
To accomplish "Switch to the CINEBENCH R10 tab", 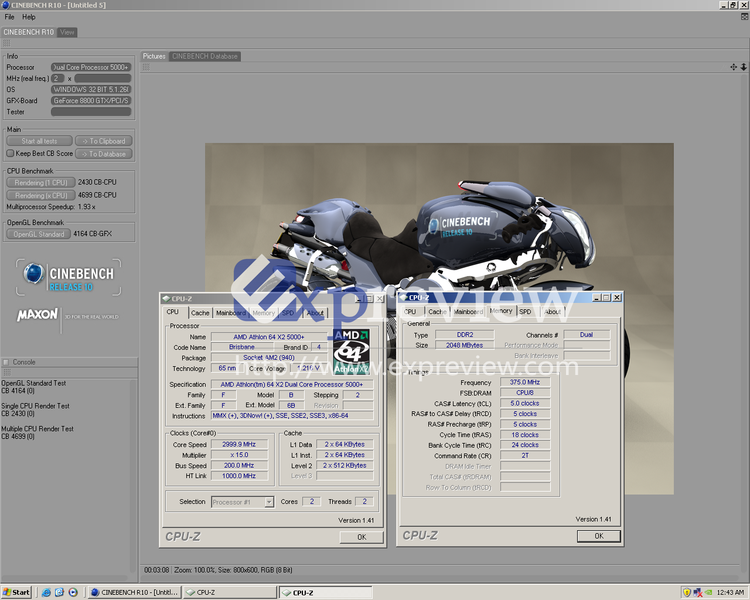I will pyautogui.click(x=29, y=32).
